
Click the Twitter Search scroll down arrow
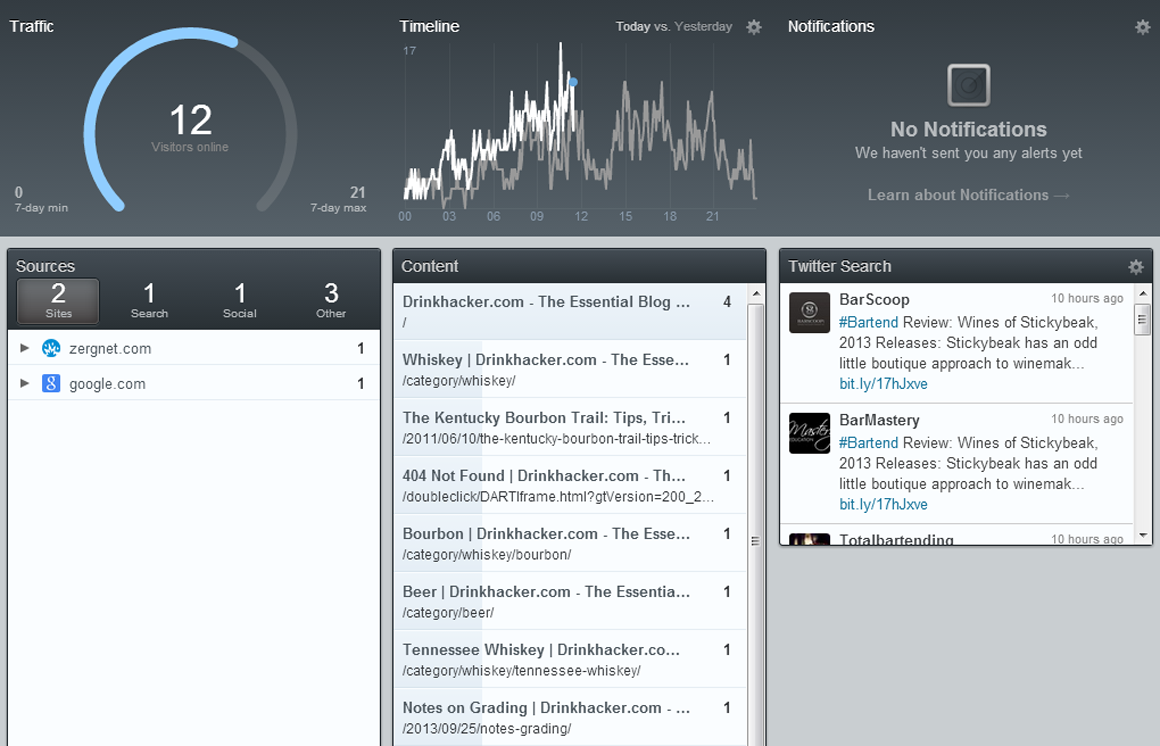point(1143,535)
